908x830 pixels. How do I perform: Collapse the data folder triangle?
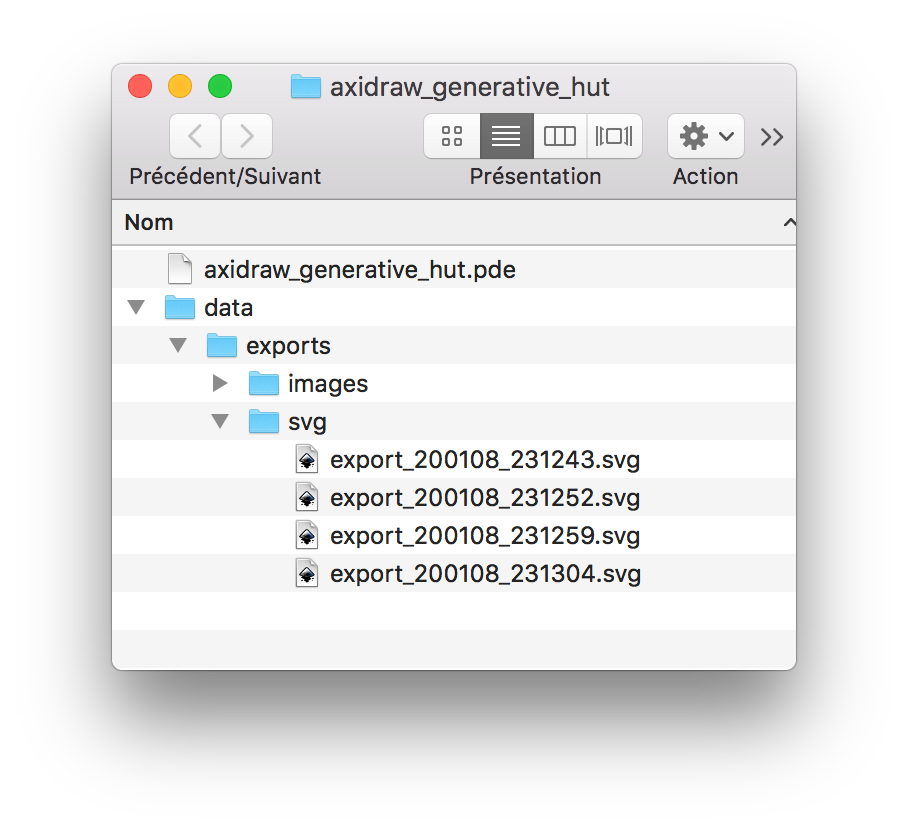(x=136, y=307)
